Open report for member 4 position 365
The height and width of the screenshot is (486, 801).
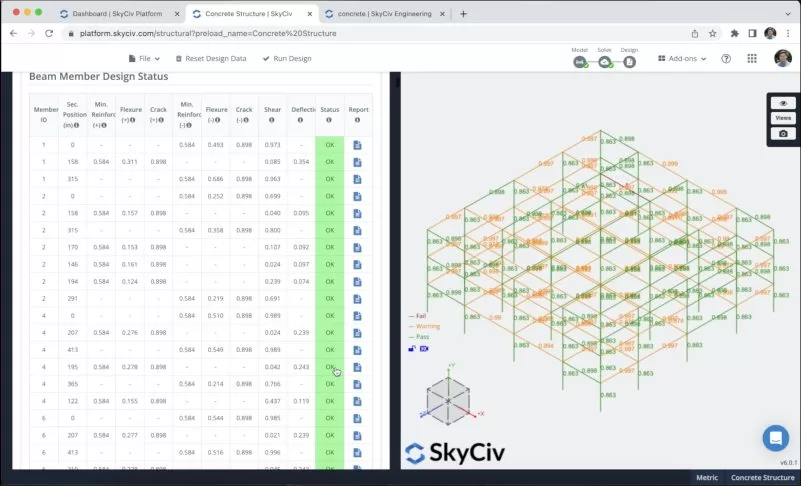357,384
